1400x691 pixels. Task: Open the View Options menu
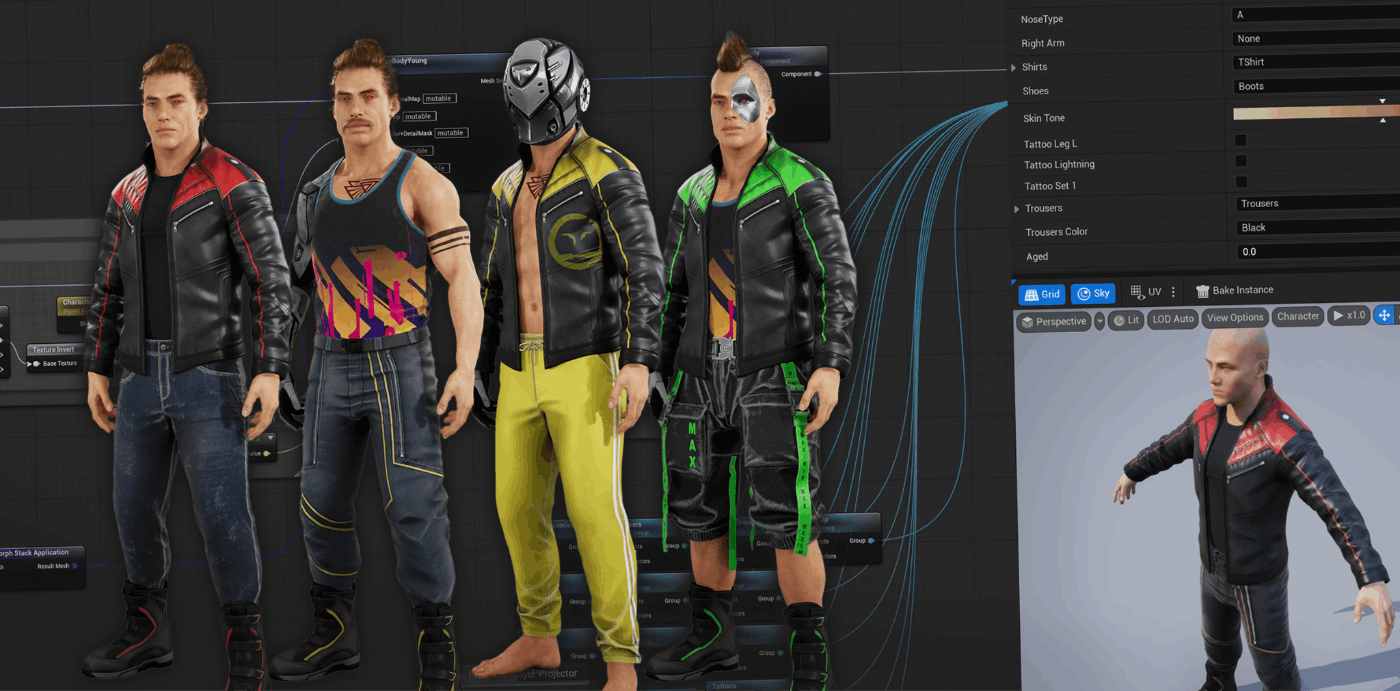tap(1235, 318)
